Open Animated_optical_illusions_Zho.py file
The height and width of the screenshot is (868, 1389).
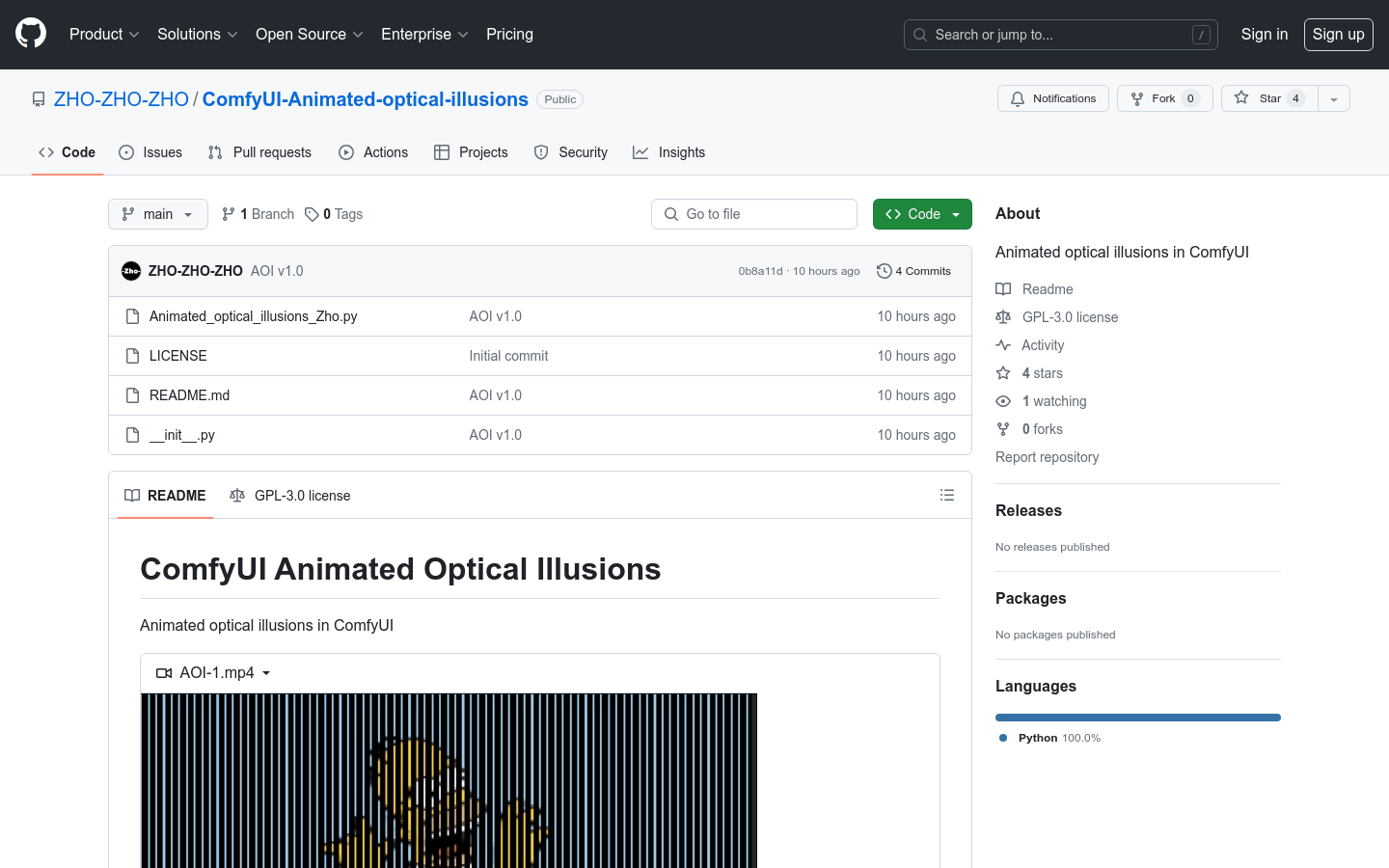pyautogui.click(x=253, y=316)
